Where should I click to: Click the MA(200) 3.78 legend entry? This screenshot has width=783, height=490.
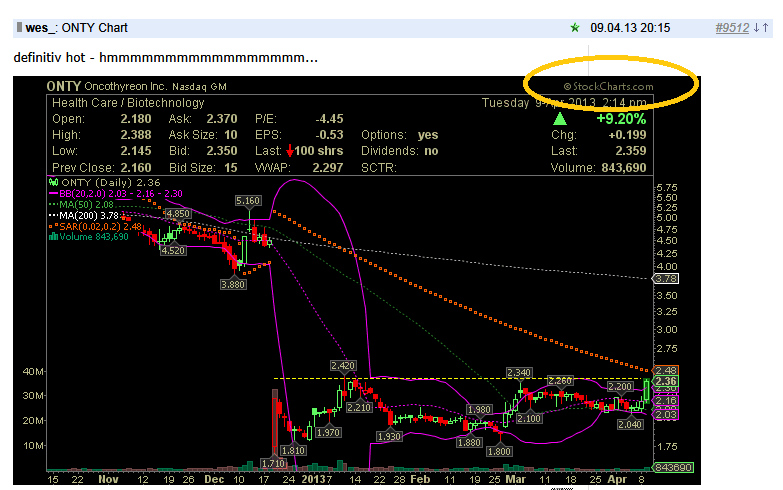click(84, 216)
